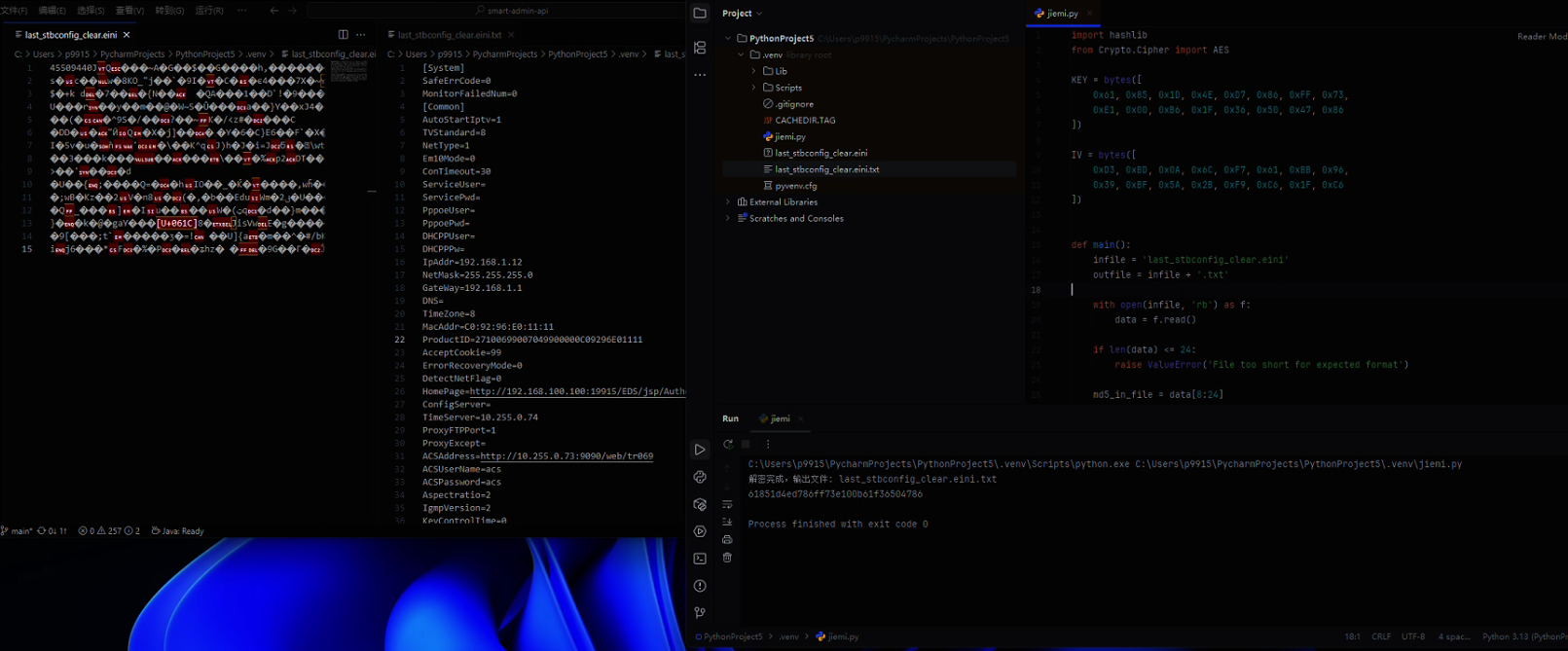Expand External Libraries node
This screenshot has height=651, width=1568.
pos(728,202)
